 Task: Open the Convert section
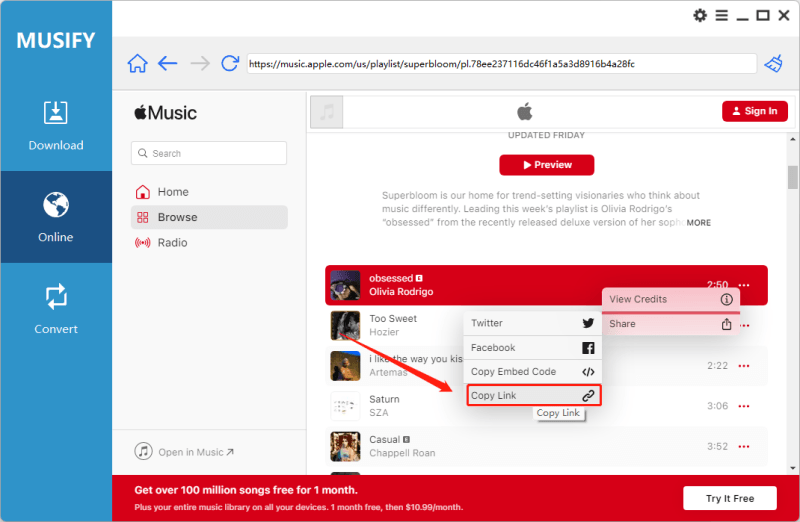click(56, 309)
